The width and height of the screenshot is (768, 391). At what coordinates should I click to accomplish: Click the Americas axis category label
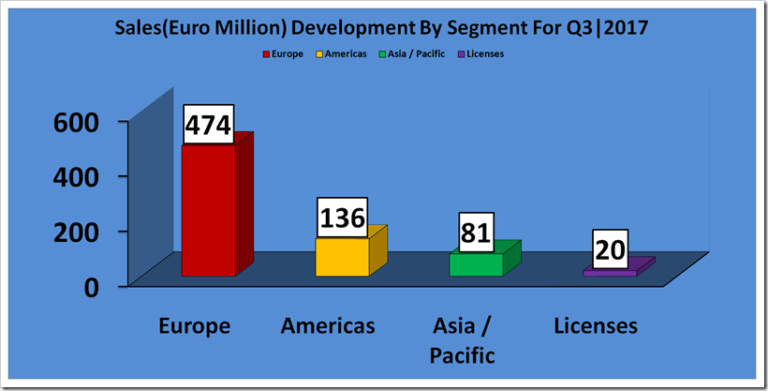pos(328,326)
